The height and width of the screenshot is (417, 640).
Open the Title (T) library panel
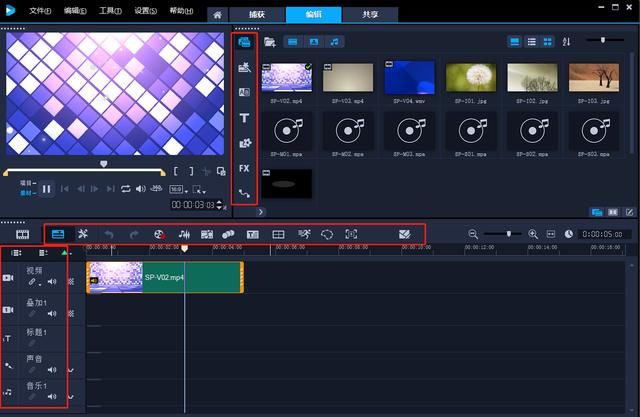point(244,118)
